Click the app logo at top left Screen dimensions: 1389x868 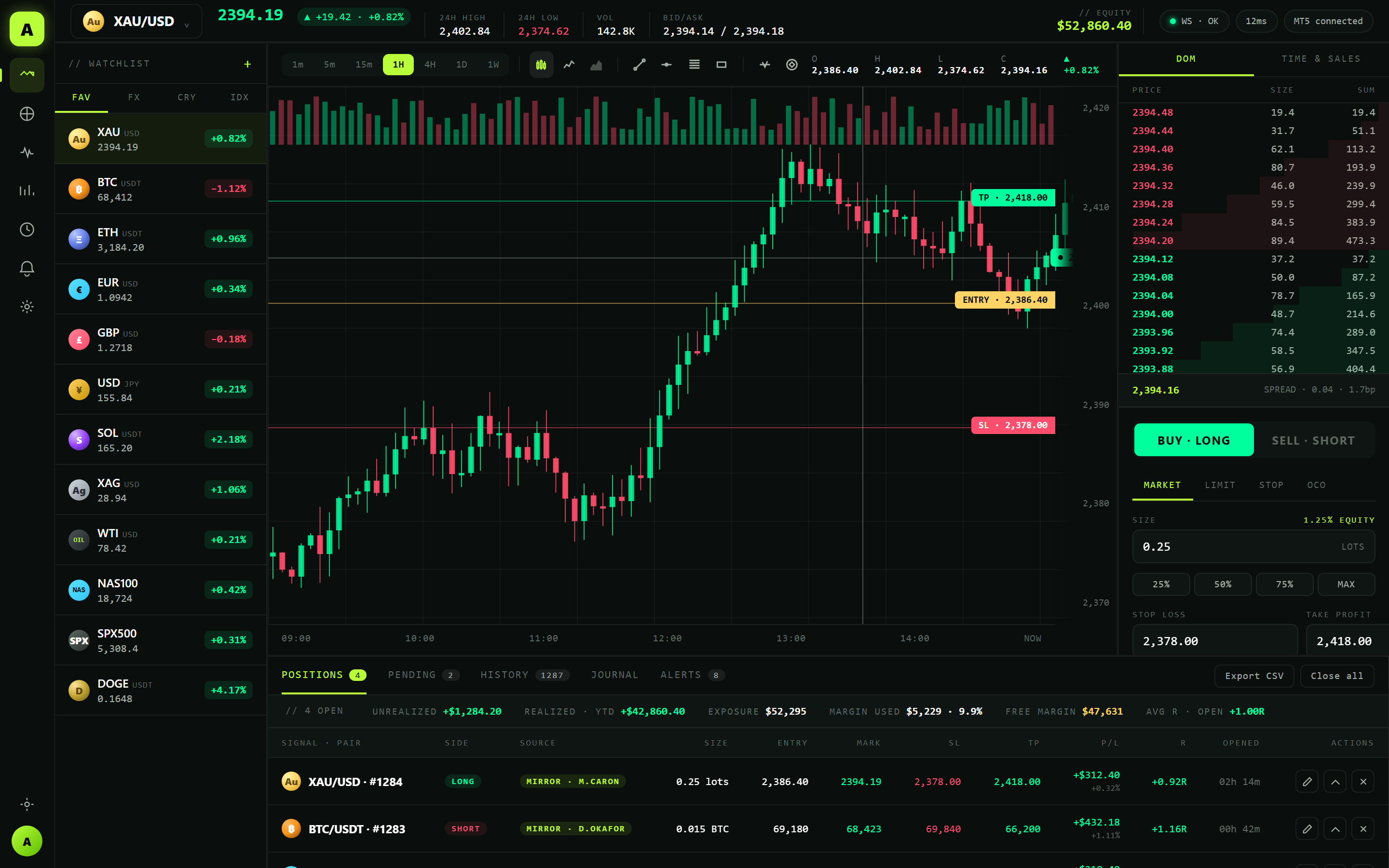pyautogui.click(x=27, y=29)
